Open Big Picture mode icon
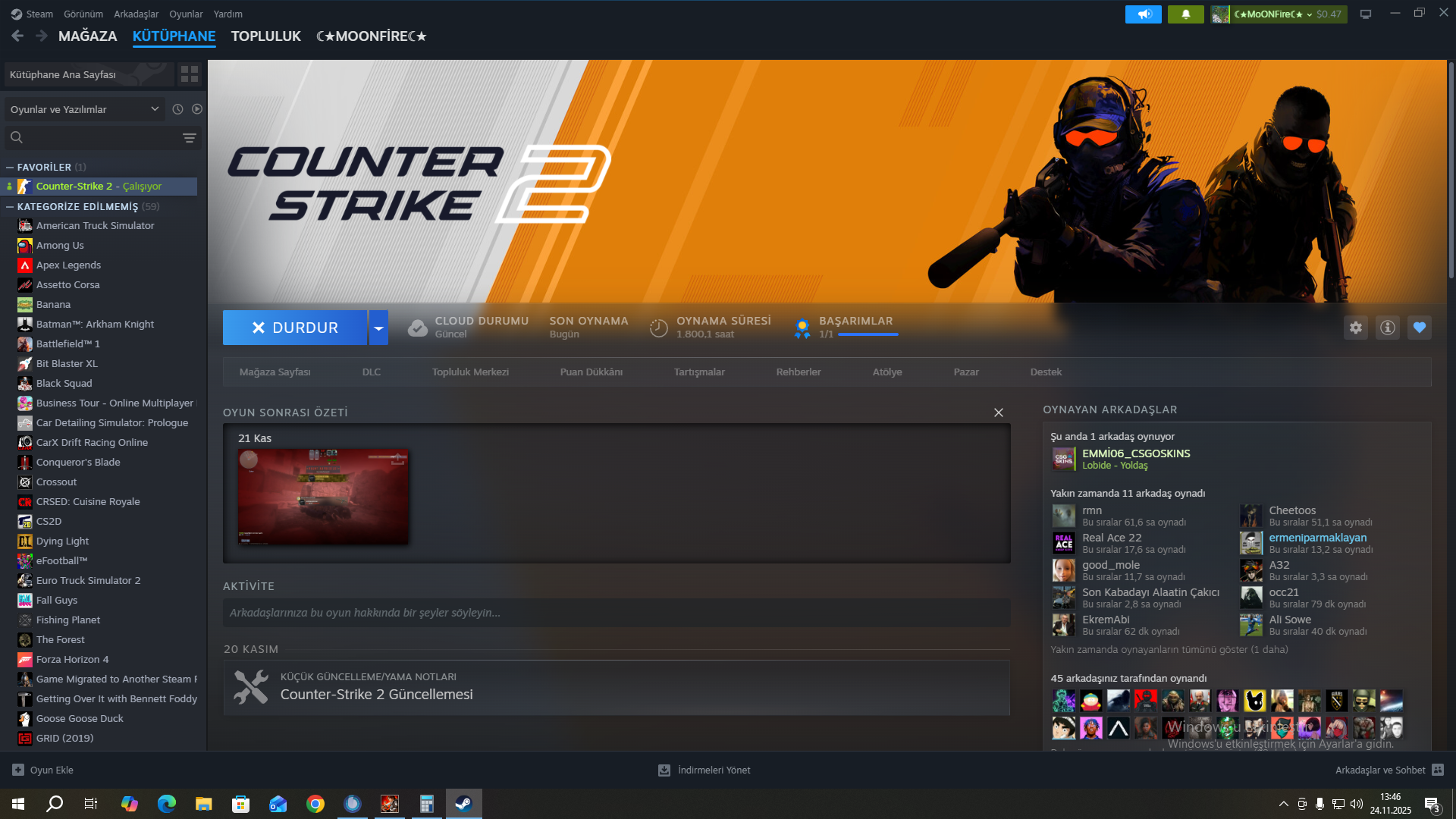Viewport: 1456px width, 819px height. click(1366, 14)
